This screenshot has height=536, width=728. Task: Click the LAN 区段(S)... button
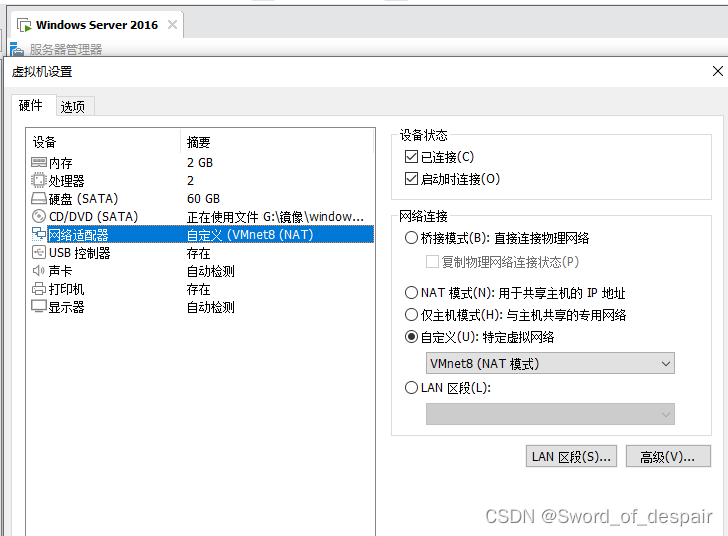[x=571, y=457]
